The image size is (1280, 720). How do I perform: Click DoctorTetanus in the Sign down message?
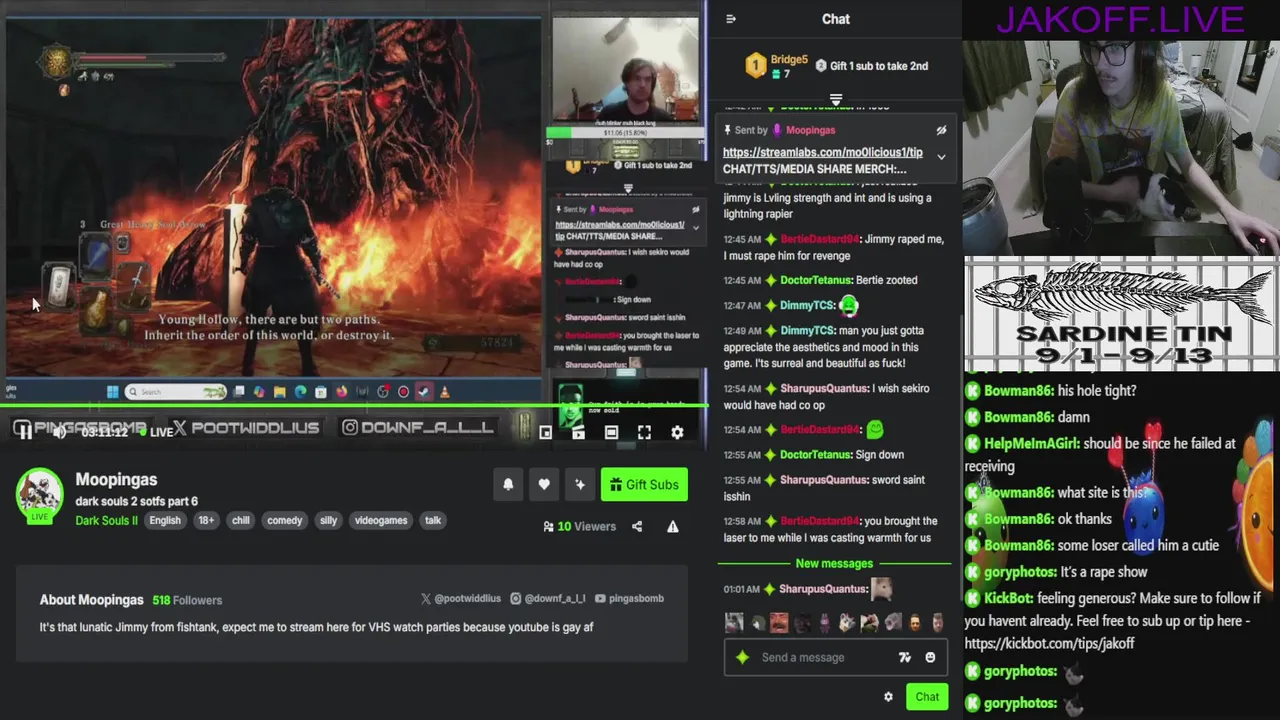(816, 454)
